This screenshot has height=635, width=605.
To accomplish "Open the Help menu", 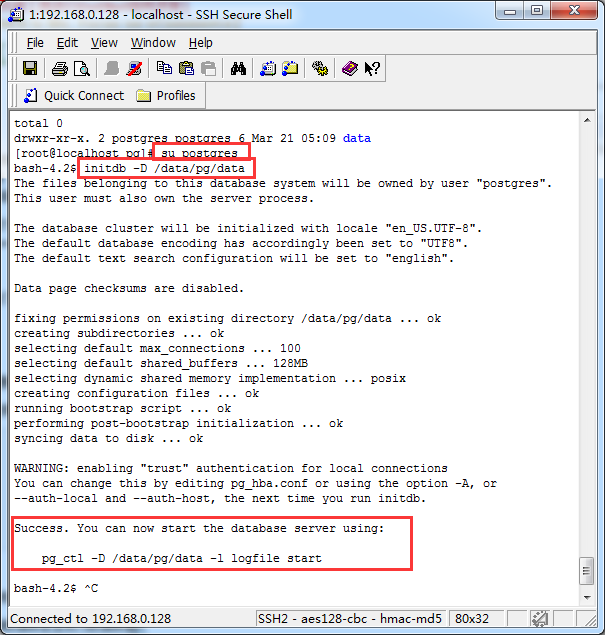I will [x=200, y=43].
